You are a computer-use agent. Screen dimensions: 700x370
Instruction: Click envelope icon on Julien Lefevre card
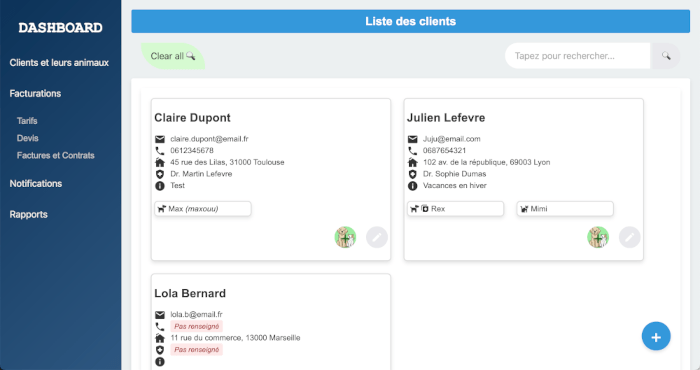click(x=412, y=139)
